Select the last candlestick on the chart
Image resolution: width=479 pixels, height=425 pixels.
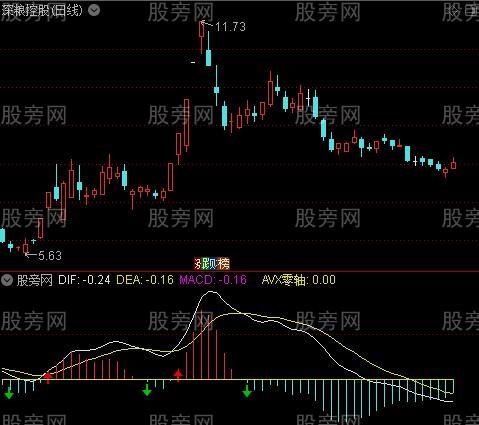coord(453,164)
